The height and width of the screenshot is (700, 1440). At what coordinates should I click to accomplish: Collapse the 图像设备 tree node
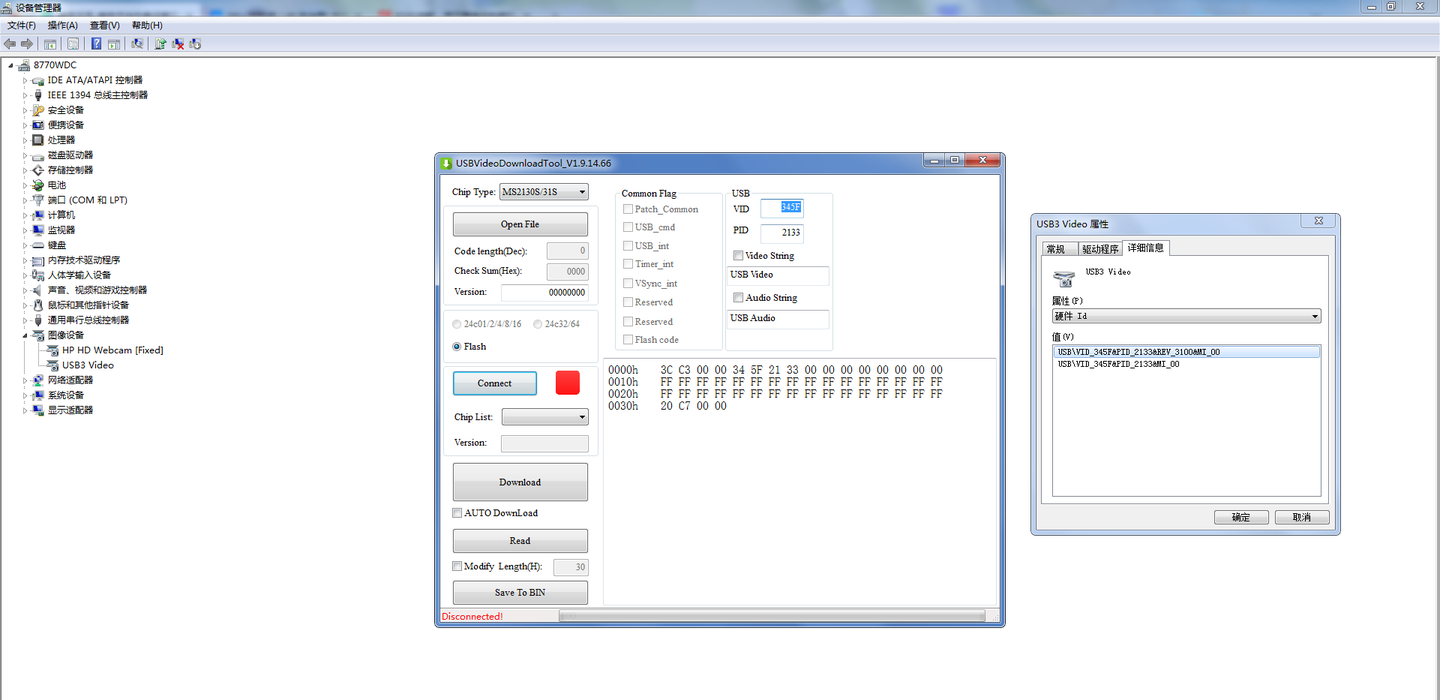[25, 335]
